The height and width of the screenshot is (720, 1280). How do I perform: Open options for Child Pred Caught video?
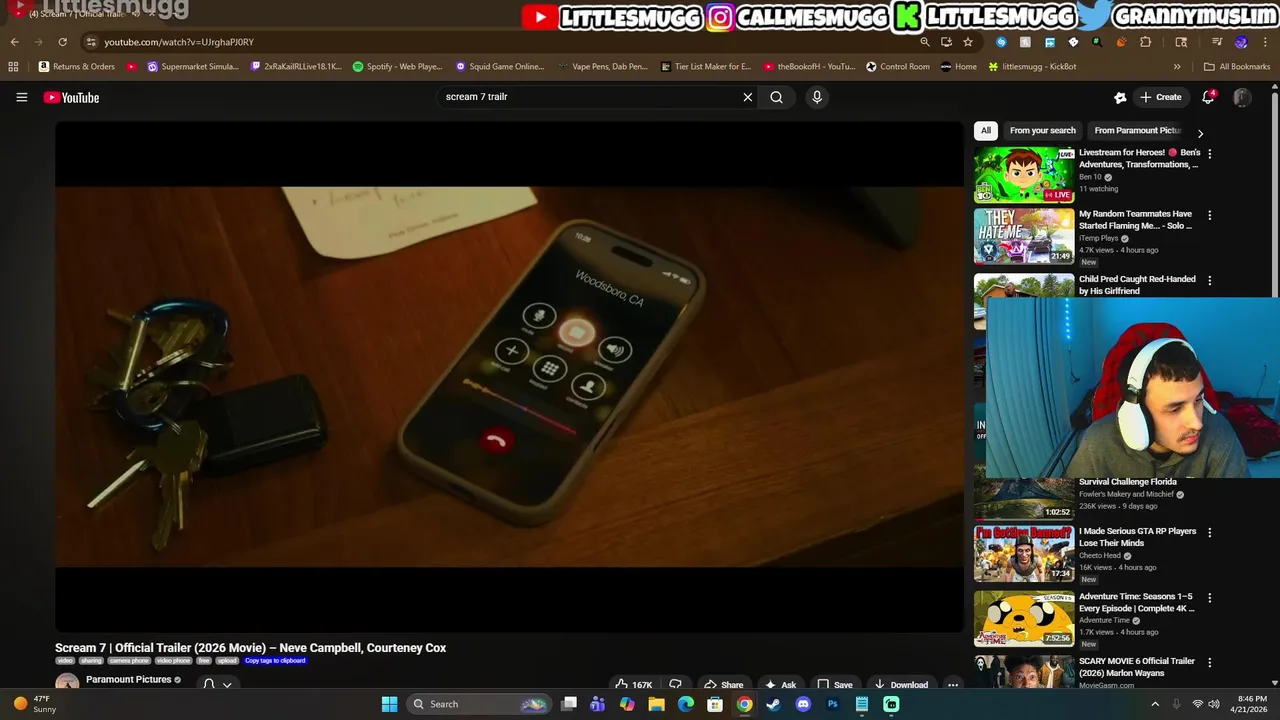pos(1209,281)
